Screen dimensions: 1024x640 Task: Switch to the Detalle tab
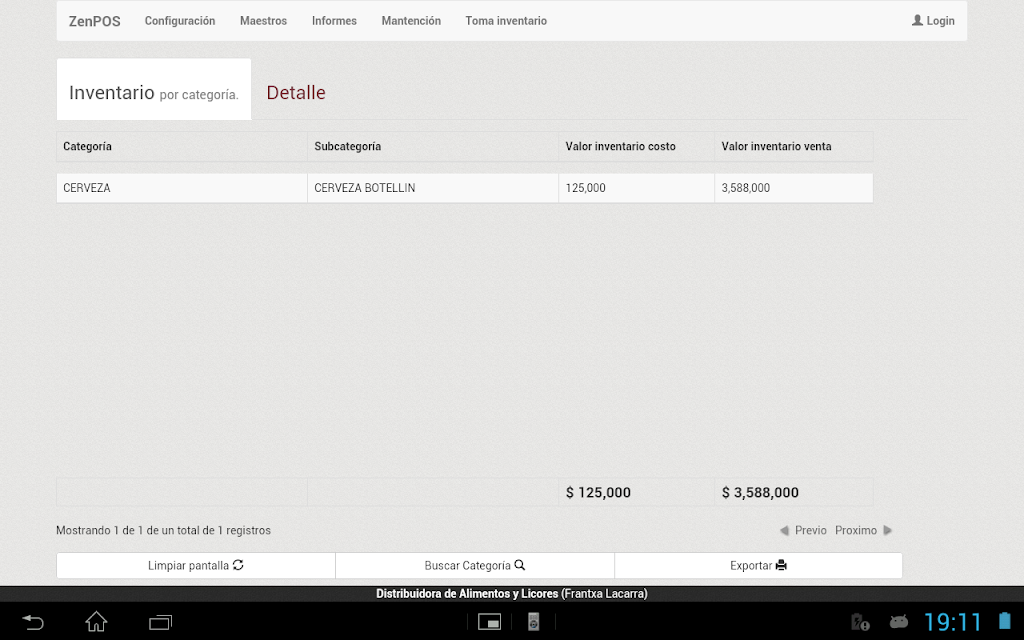tap(296, 93)
